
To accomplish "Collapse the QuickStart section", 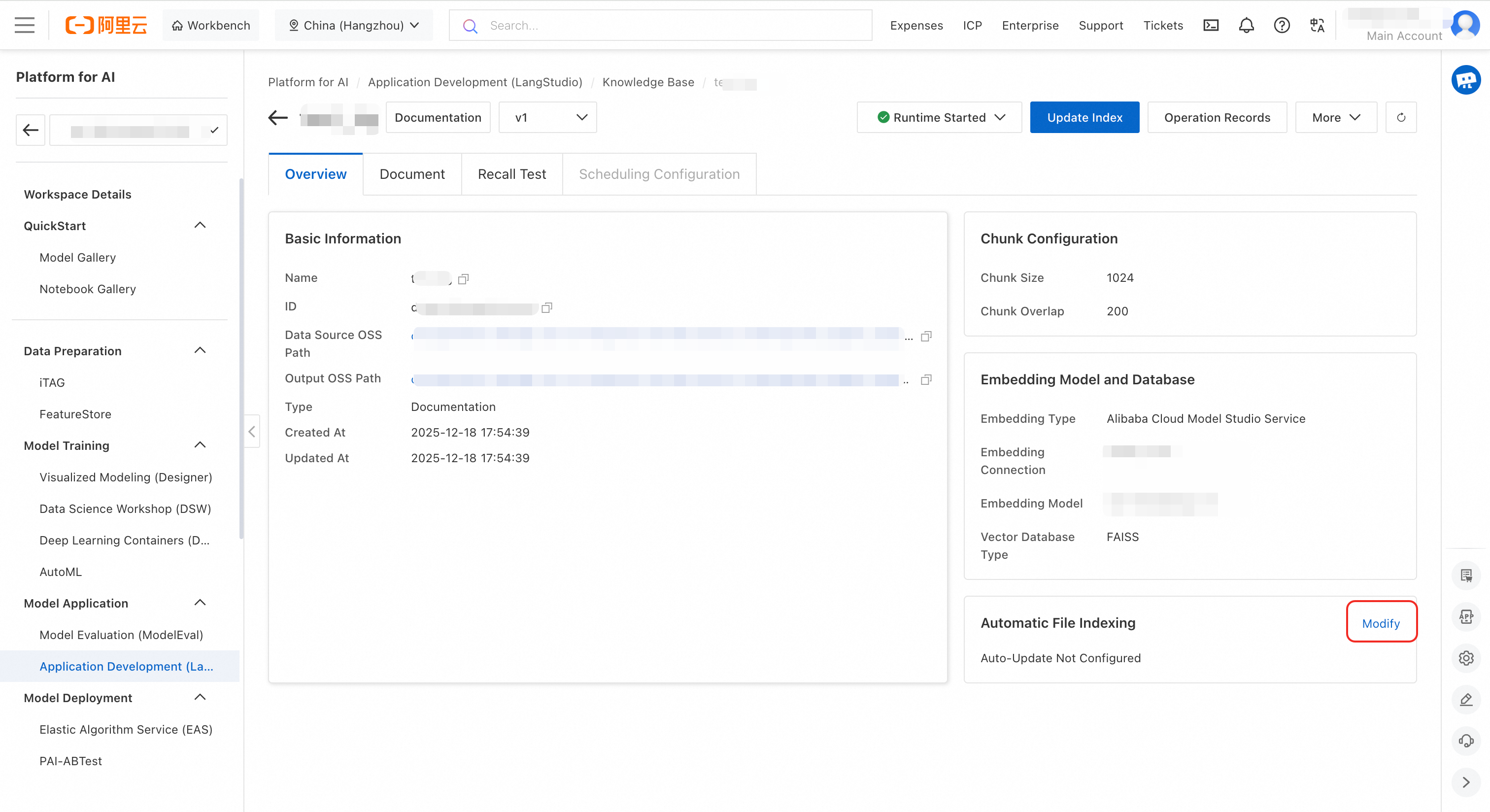I will click(200, 226).
